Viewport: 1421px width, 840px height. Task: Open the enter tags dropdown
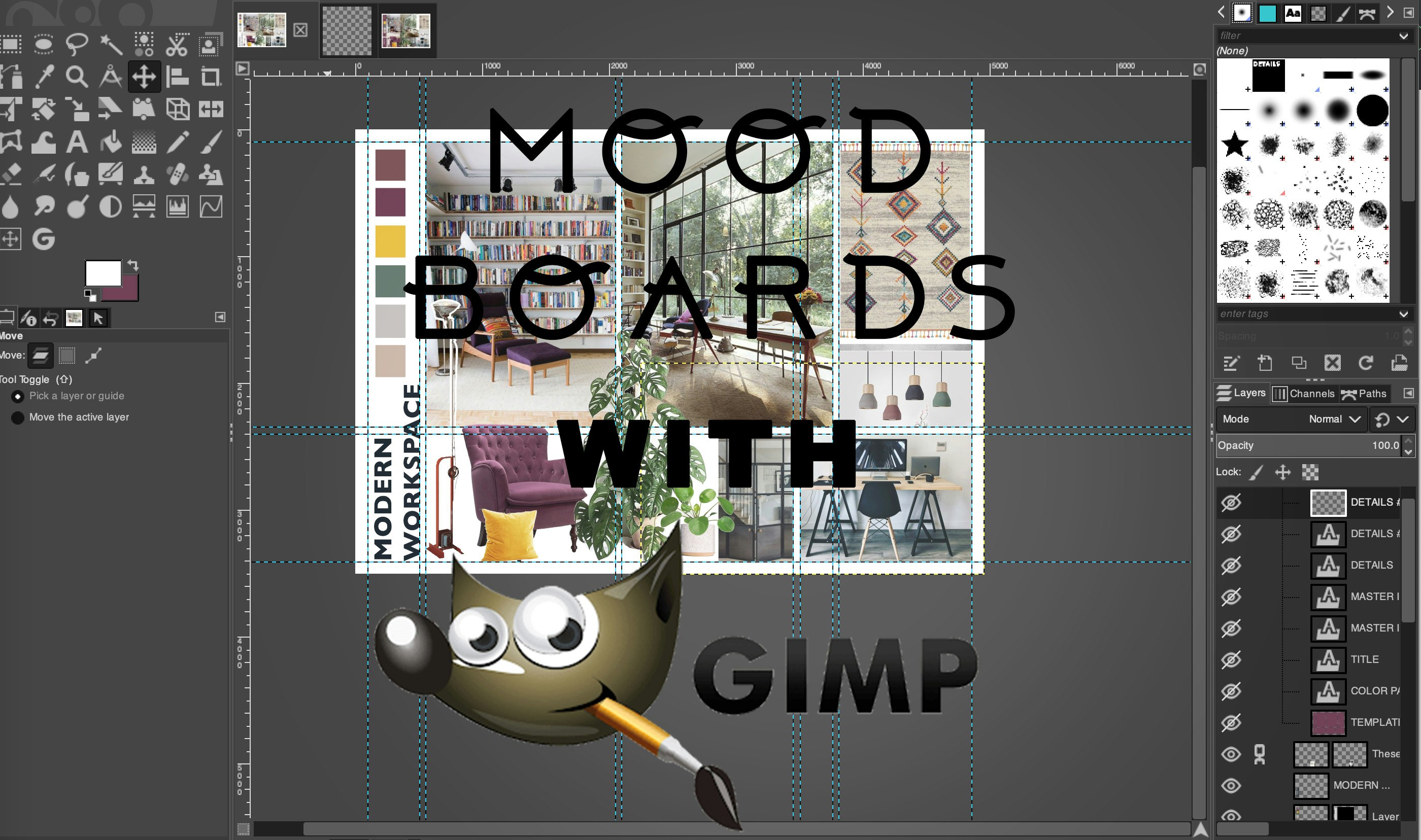[x=1403, y=313]
